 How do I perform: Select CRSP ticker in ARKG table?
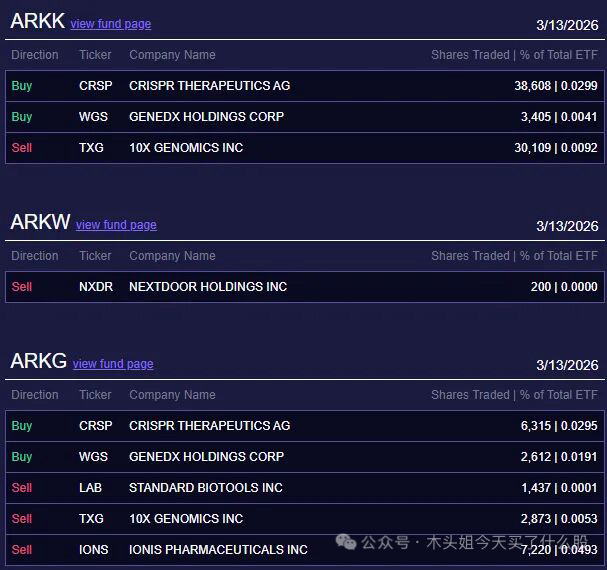[96, 426]
